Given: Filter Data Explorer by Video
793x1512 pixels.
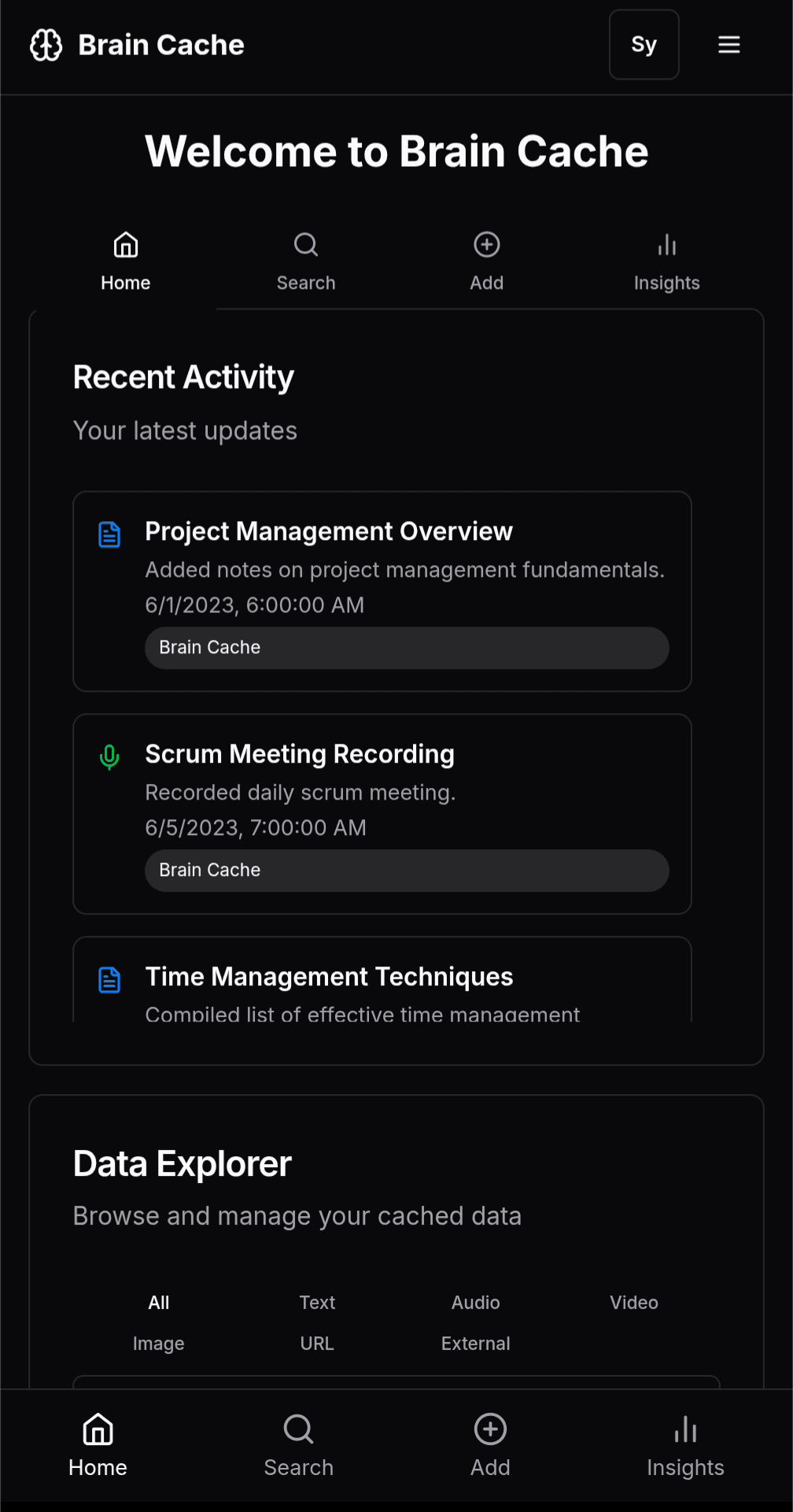Looking at the screenshot, I should pos(633,1303).
